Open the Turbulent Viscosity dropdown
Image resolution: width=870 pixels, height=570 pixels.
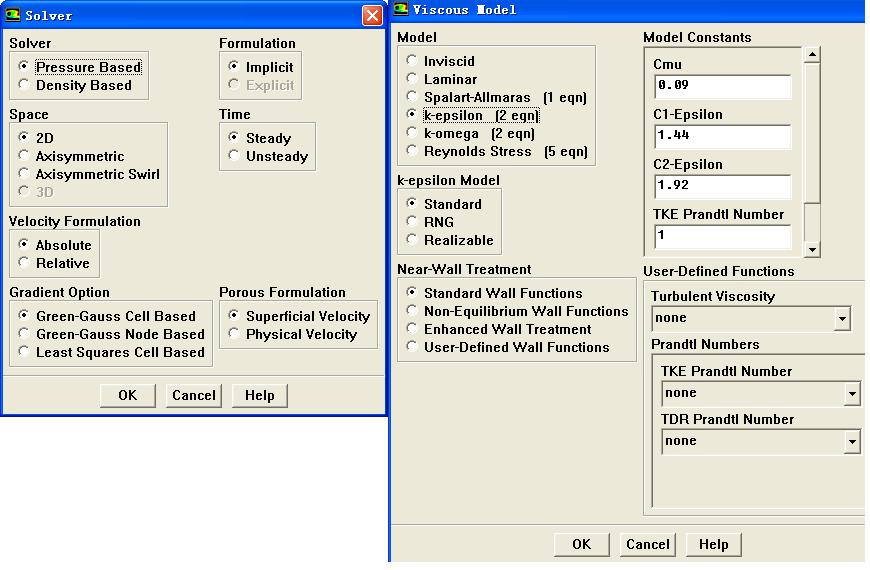point(842,320)
